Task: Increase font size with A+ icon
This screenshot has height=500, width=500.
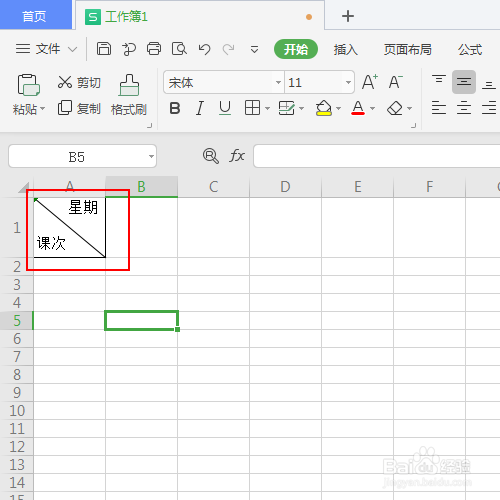Action: [370, 82]
